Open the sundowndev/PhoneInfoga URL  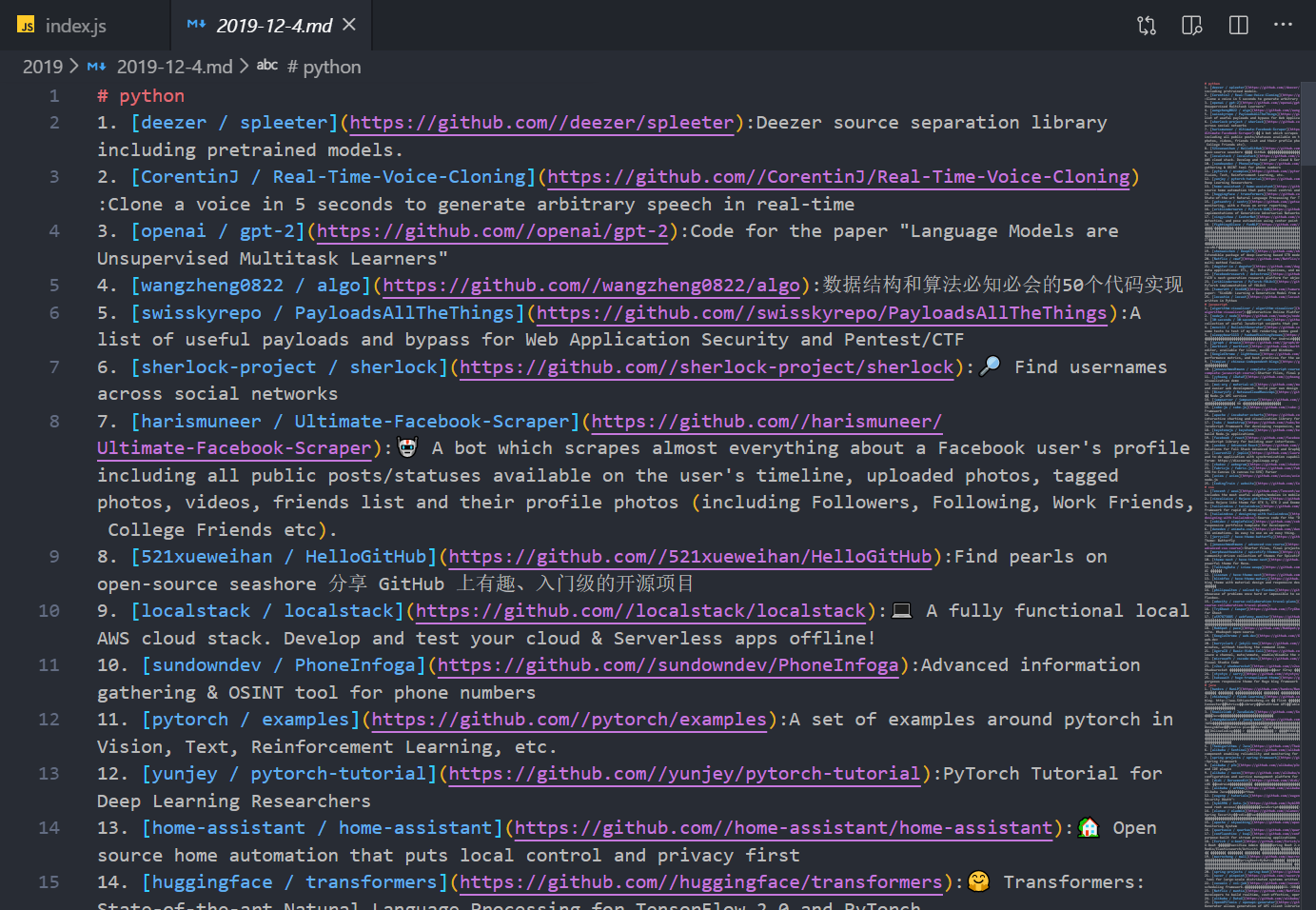pyautogui.click(x=668, y=665)
